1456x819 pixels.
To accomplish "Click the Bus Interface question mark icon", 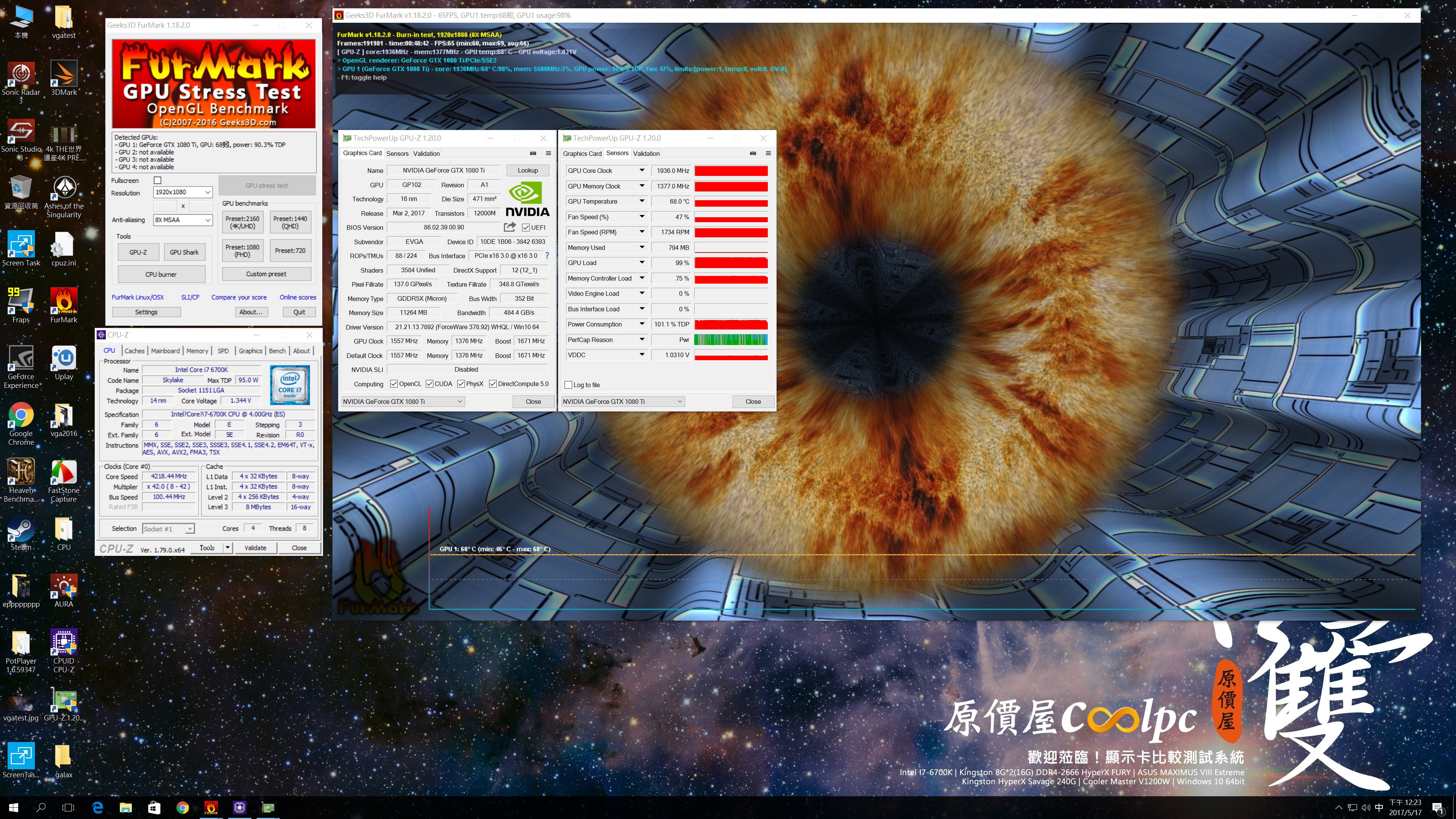I will (547, 256).
